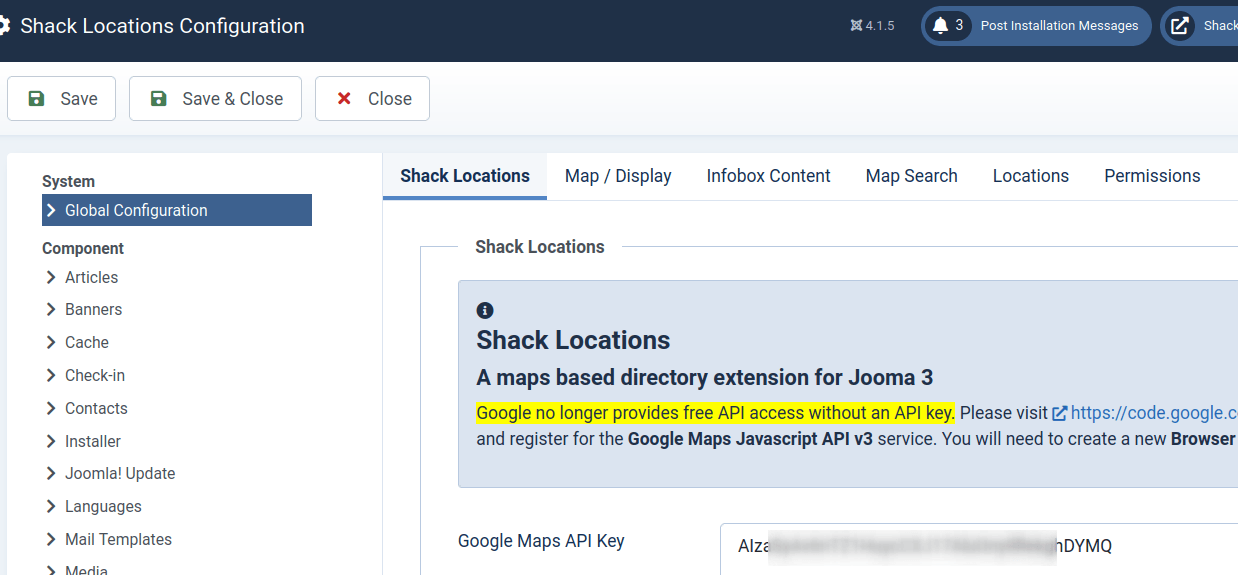Expand the Installer chevron

coord(51,441)
